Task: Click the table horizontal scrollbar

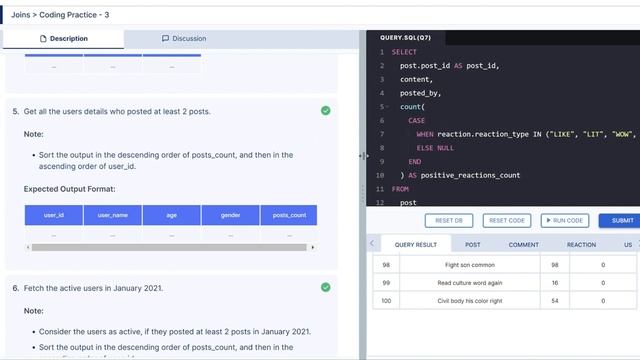Action: tap(169, 247)
